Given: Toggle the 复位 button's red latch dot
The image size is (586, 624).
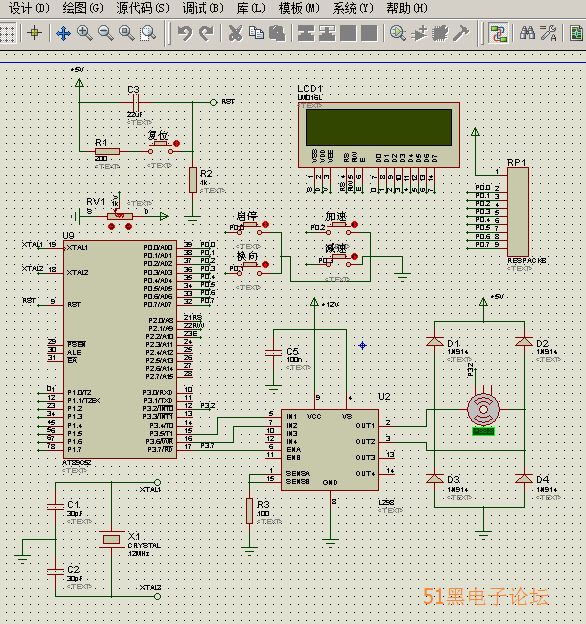Looking at the screenshot, I should [177, 143].
